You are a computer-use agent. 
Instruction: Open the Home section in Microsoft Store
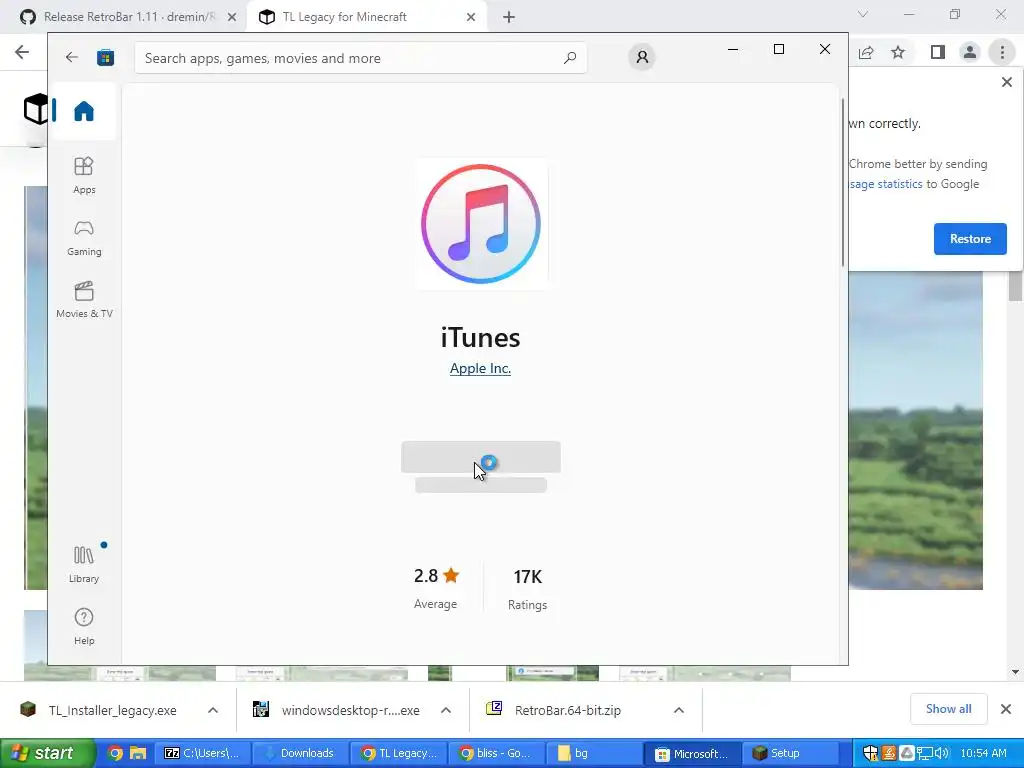coord(84,111)
